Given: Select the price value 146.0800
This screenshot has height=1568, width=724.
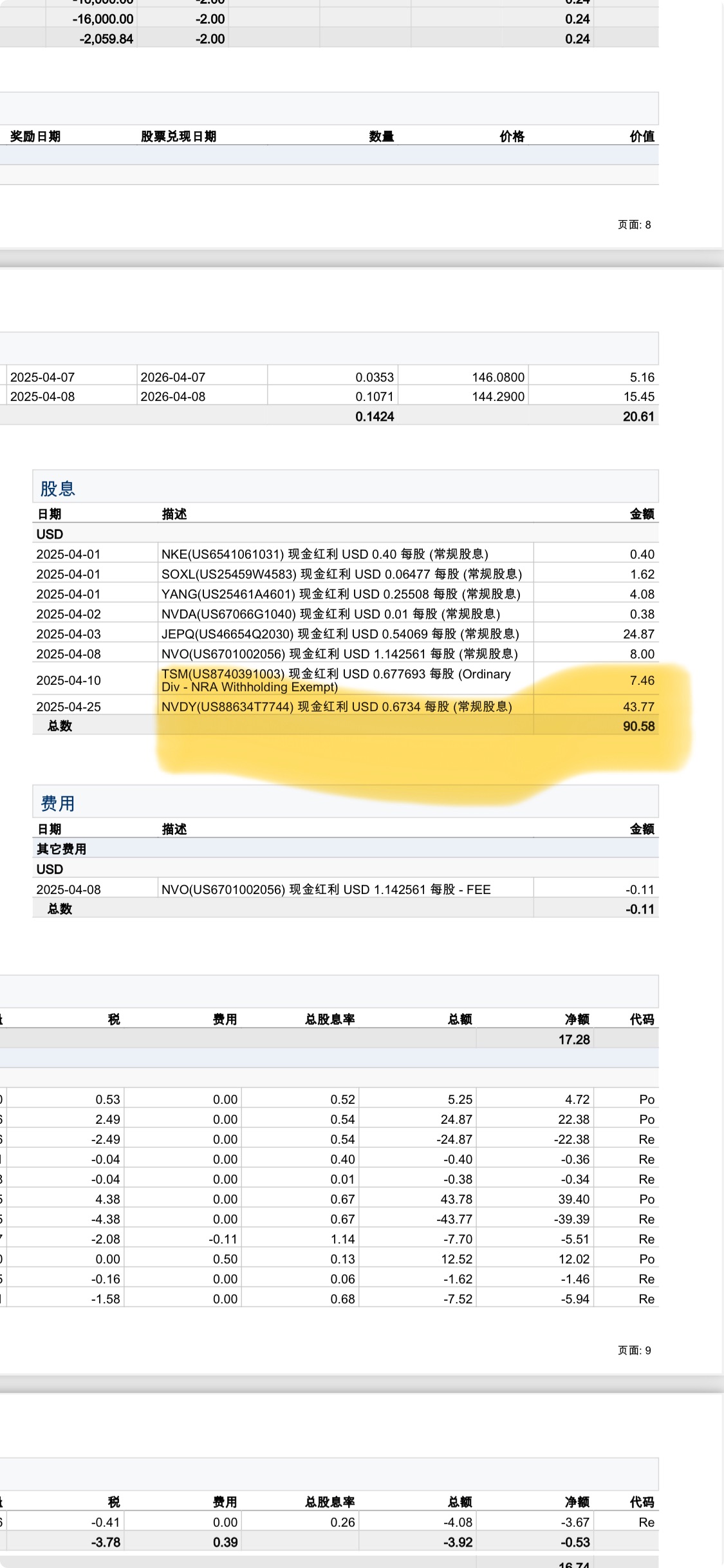Looking at the screenshot, I should click(x=498, y=377).
